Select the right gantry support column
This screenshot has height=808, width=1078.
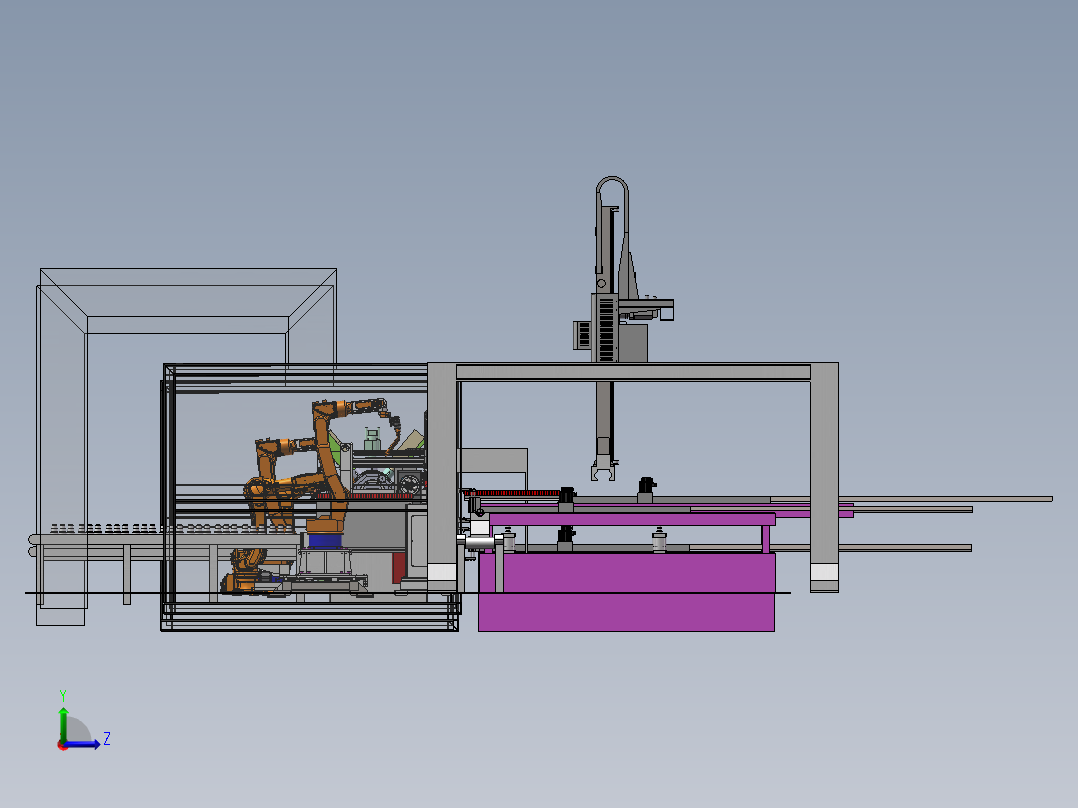pos(824,477)
